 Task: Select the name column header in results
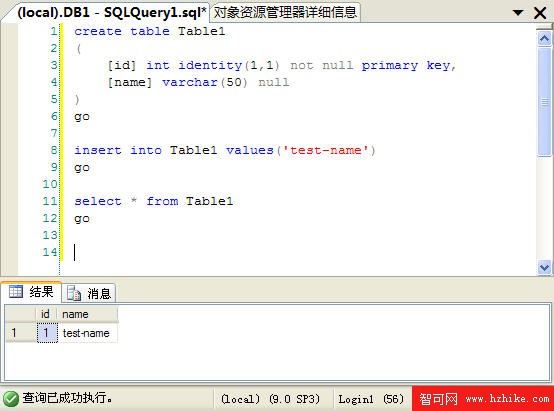point(87,314)
